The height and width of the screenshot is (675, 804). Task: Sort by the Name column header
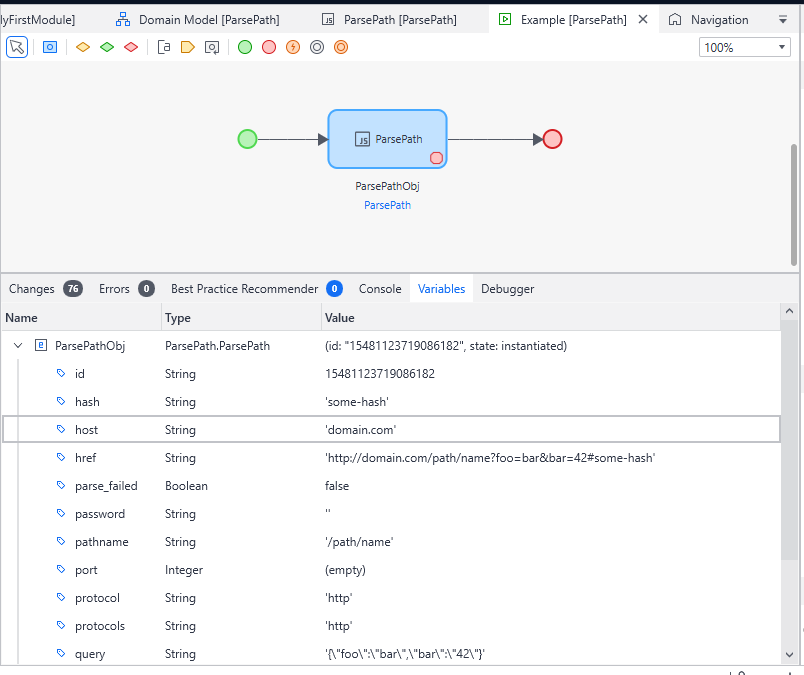81,317
